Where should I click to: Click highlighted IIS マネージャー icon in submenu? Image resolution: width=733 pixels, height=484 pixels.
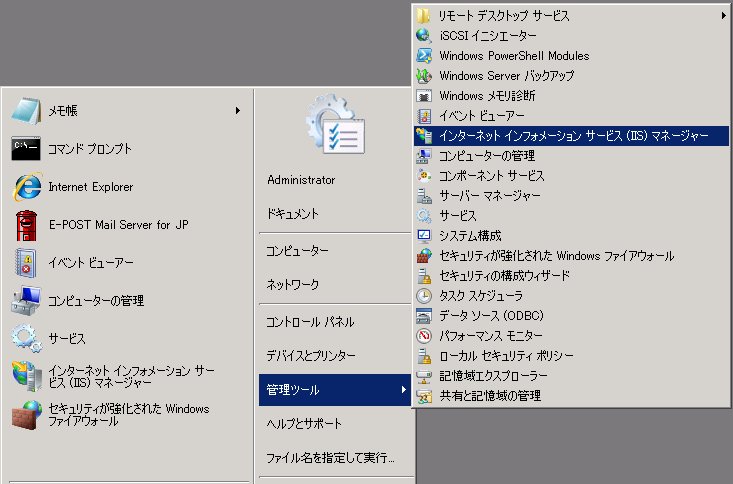tap(424, 136)
